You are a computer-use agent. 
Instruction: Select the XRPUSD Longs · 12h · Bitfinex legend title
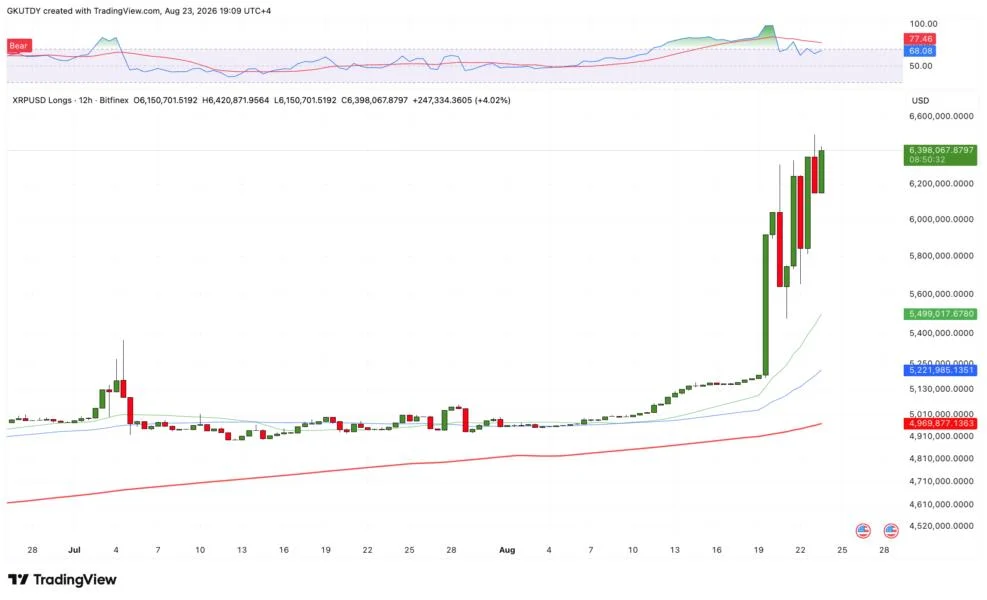(70, 100)
